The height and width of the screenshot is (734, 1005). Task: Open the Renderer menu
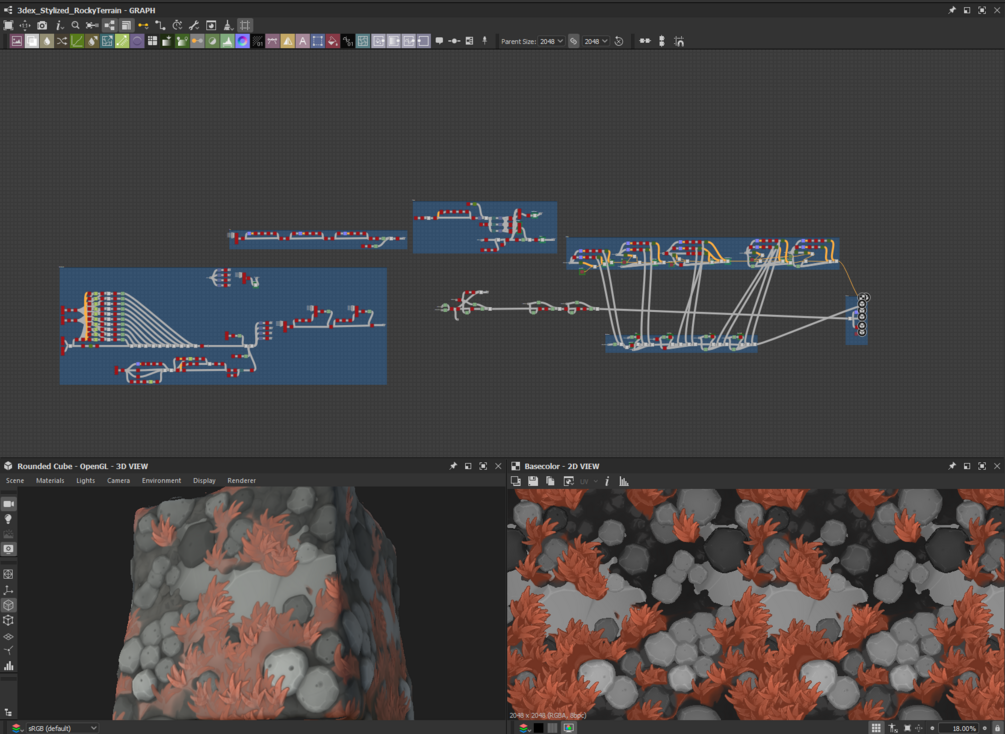pyautogui.click(x=241, y=480)
